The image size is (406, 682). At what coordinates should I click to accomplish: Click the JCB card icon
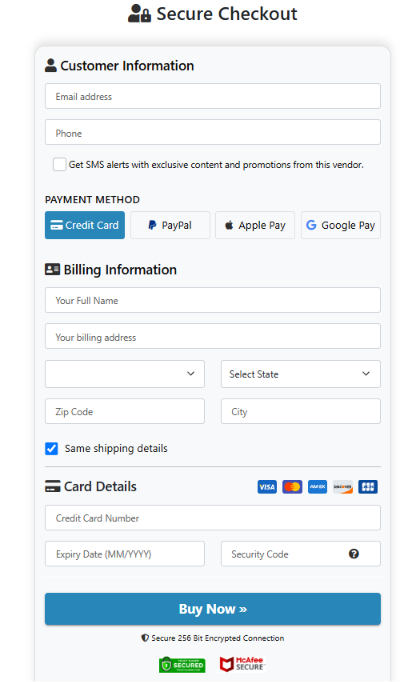pyautogui.click(x=368, y=487)
